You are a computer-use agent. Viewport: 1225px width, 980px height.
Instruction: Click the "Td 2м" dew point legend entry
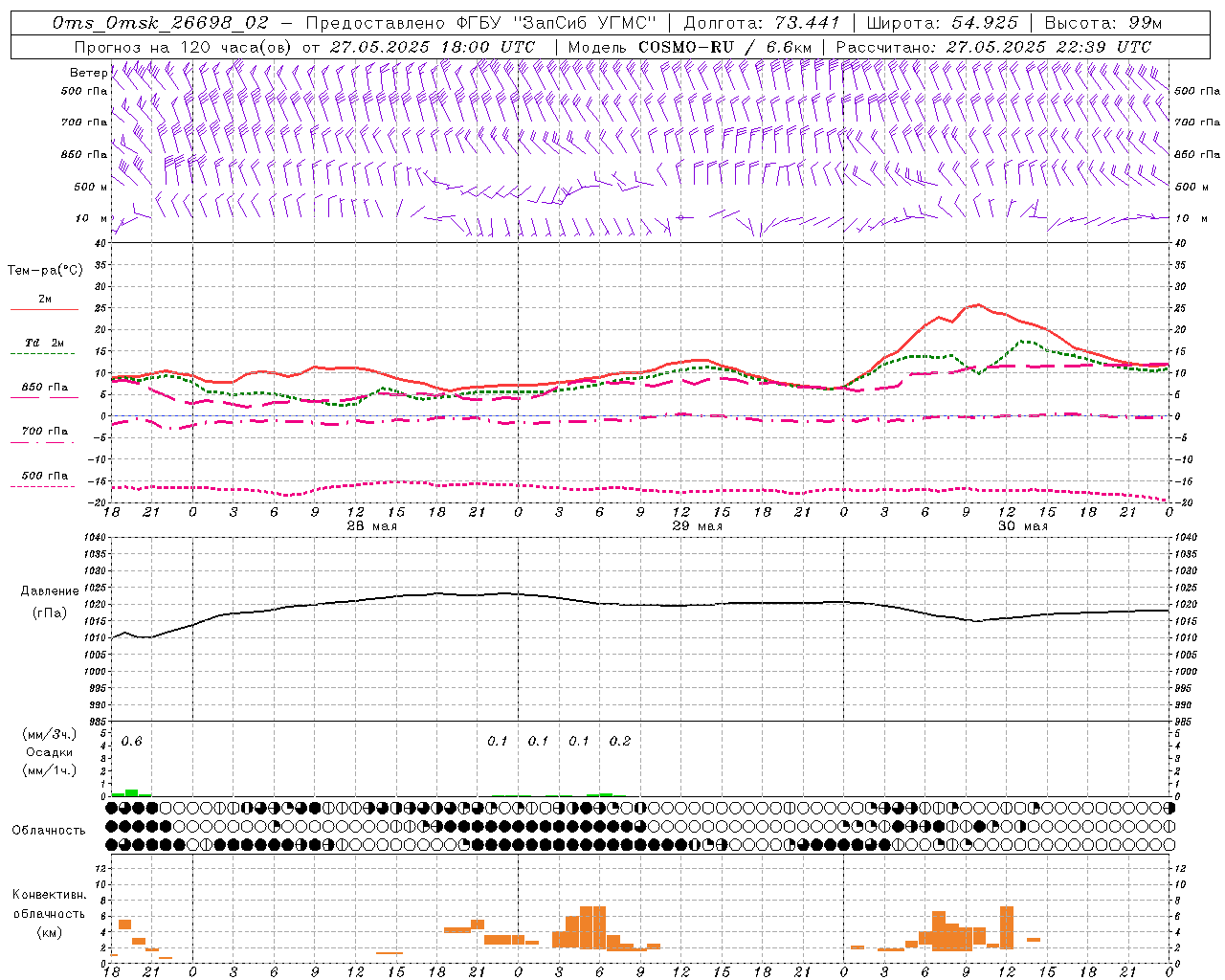(44, 343)
